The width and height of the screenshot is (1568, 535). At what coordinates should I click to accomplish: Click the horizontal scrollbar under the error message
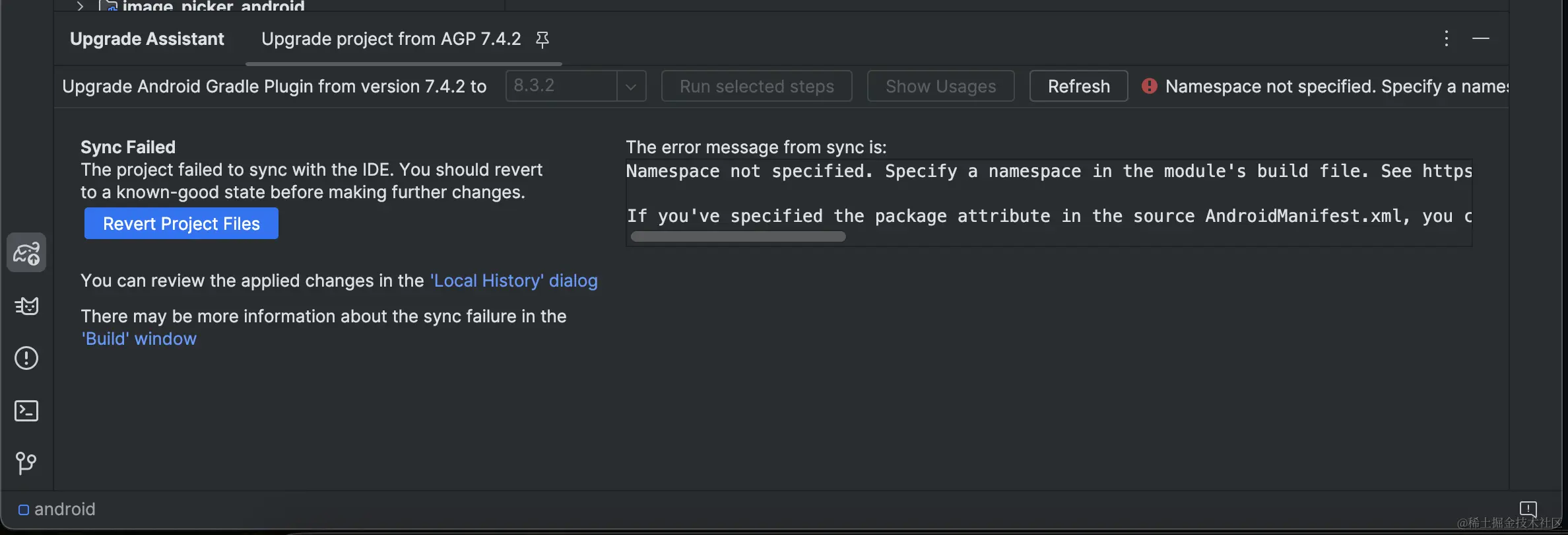(737, 236)
